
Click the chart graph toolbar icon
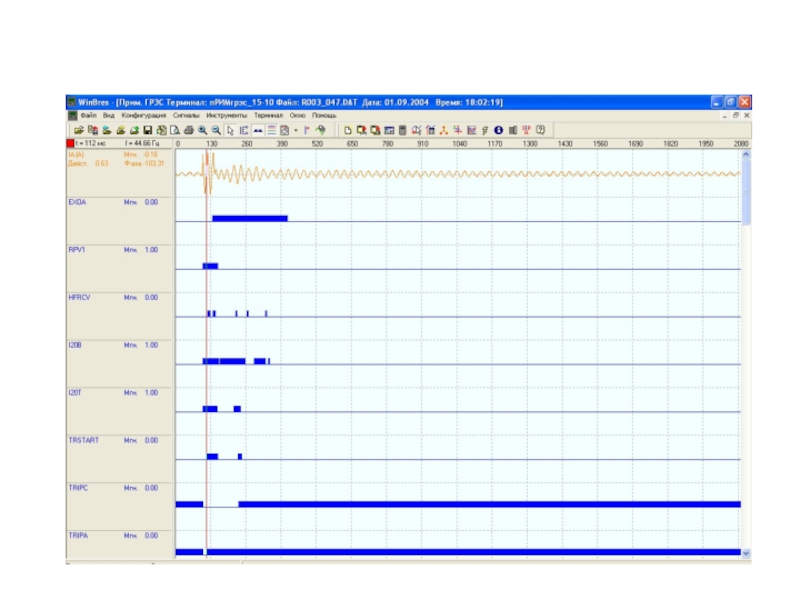point(471,131)
